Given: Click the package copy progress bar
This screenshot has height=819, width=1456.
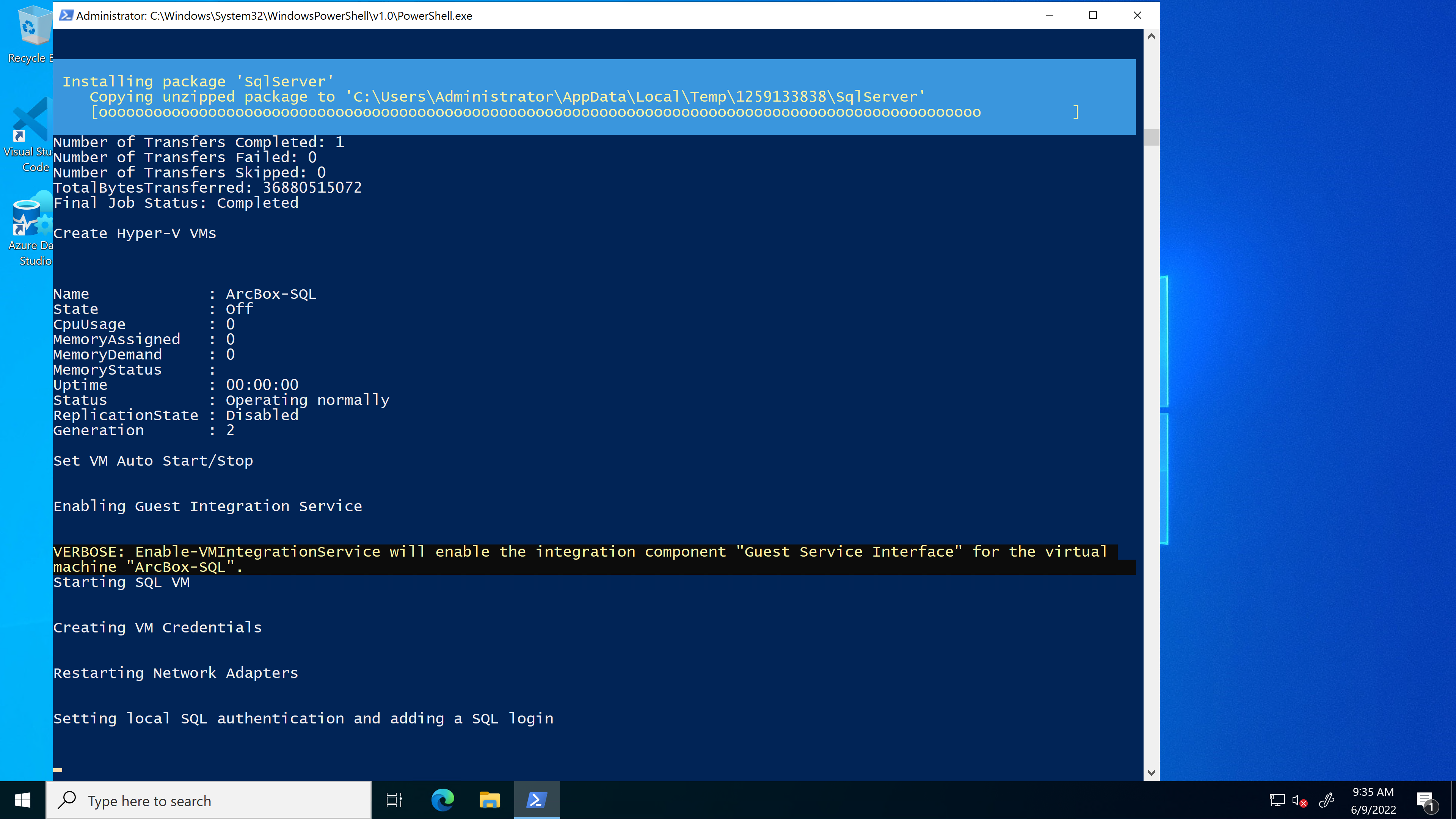Looking at the screenshot, I should click(x=585, y=112).
